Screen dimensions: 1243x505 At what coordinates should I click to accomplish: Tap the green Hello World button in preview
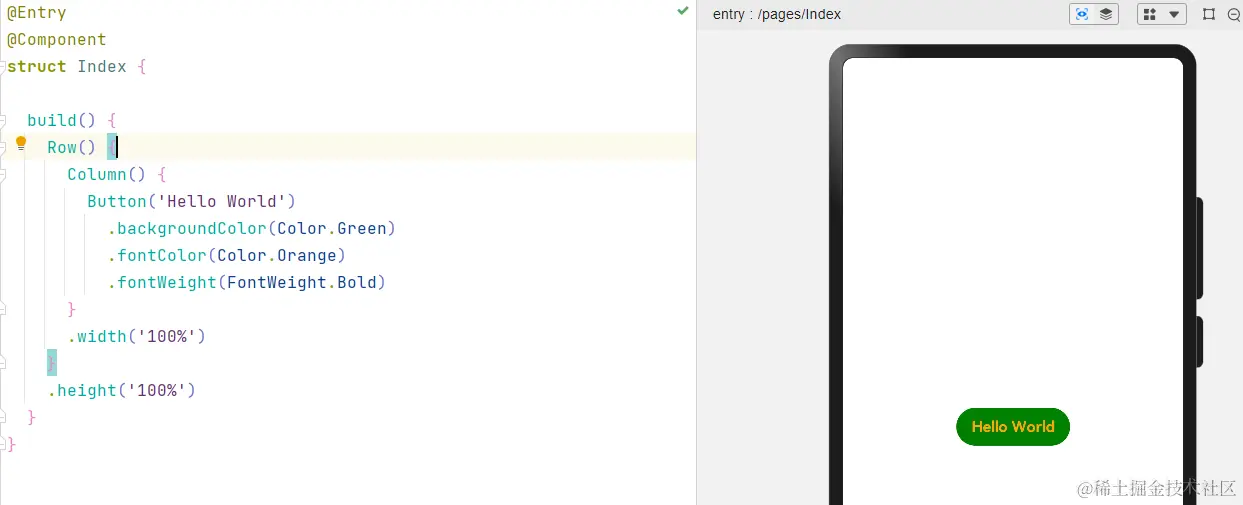click(1013, 426)
